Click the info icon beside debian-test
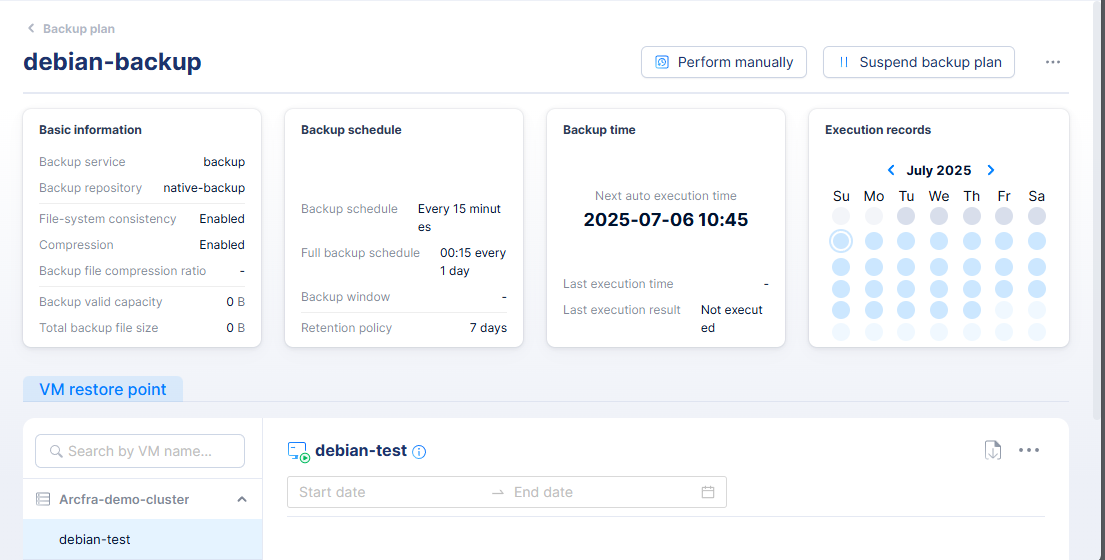1105x560 pixels. pyautogui.click(x=419, y=452)
